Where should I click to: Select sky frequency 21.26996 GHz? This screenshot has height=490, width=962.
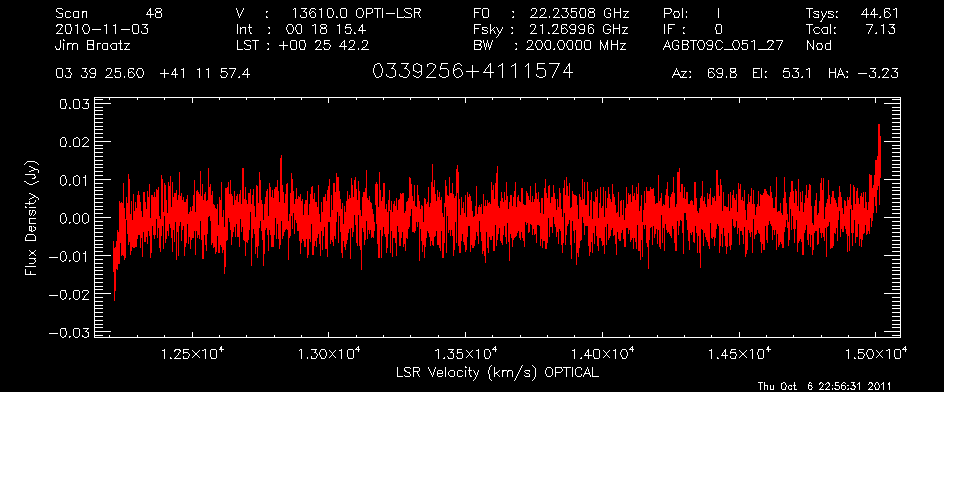point(580,29)
